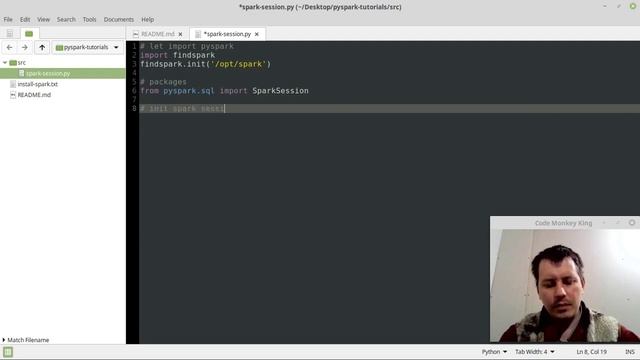Show the file browser side panel
Image resolution: width=640 pixels, height=360 pixels.
(29, 33)
